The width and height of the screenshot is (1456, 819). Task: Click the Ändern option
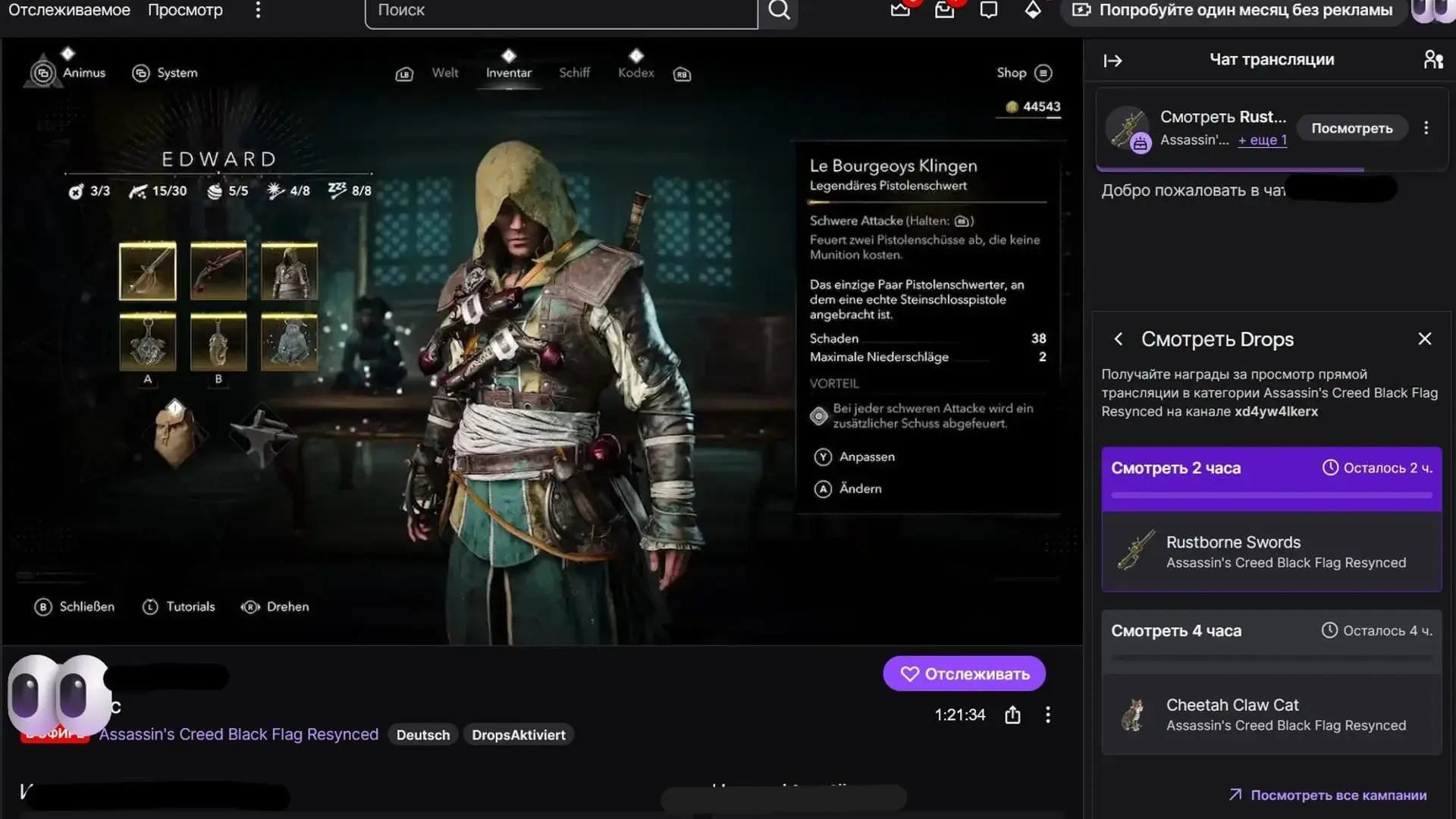(x=848, y=489)
